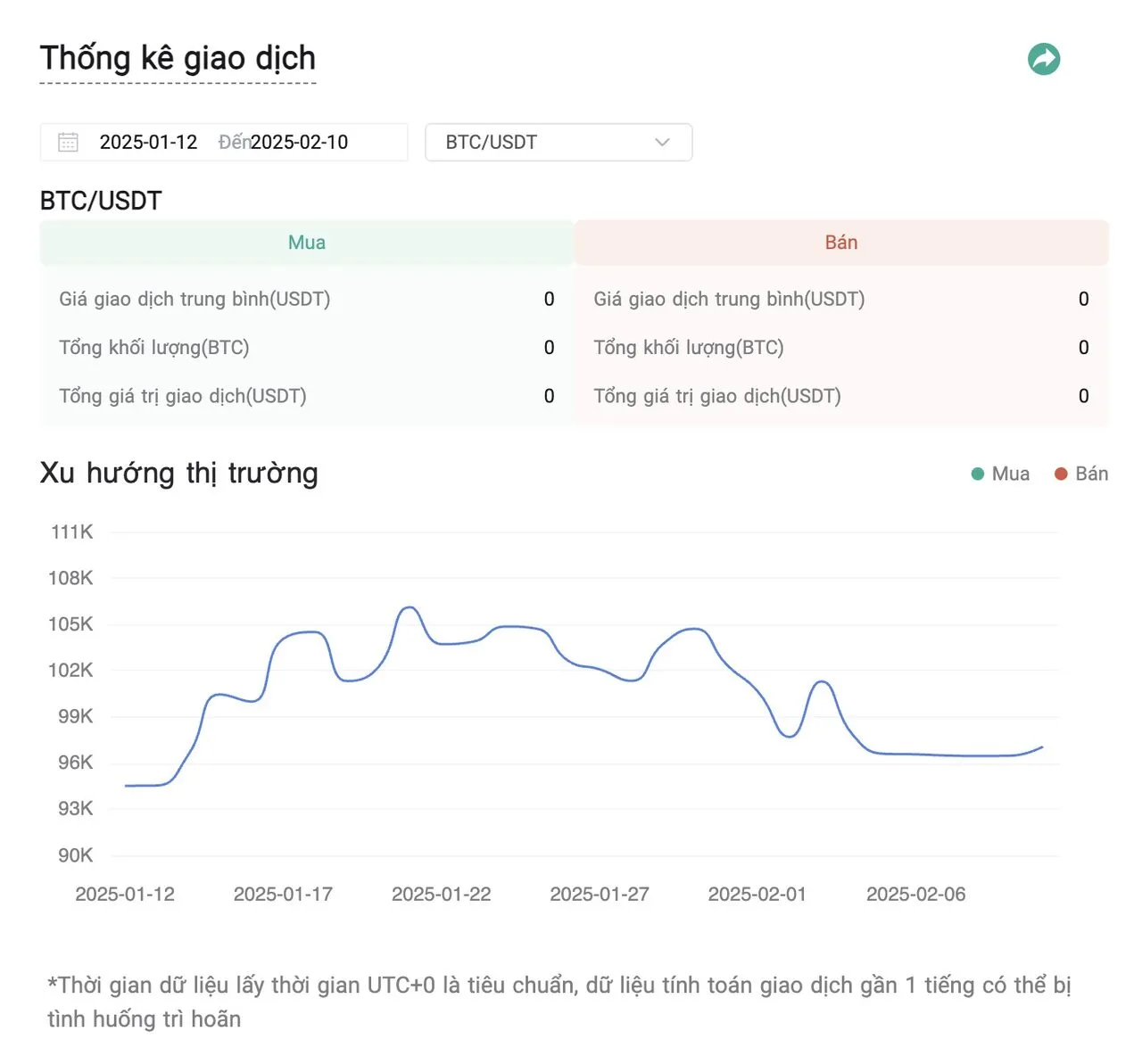Click the red Bán legend dot
The height and width of the screenshot is (1064, 1142).
[x=1061, y=474]
